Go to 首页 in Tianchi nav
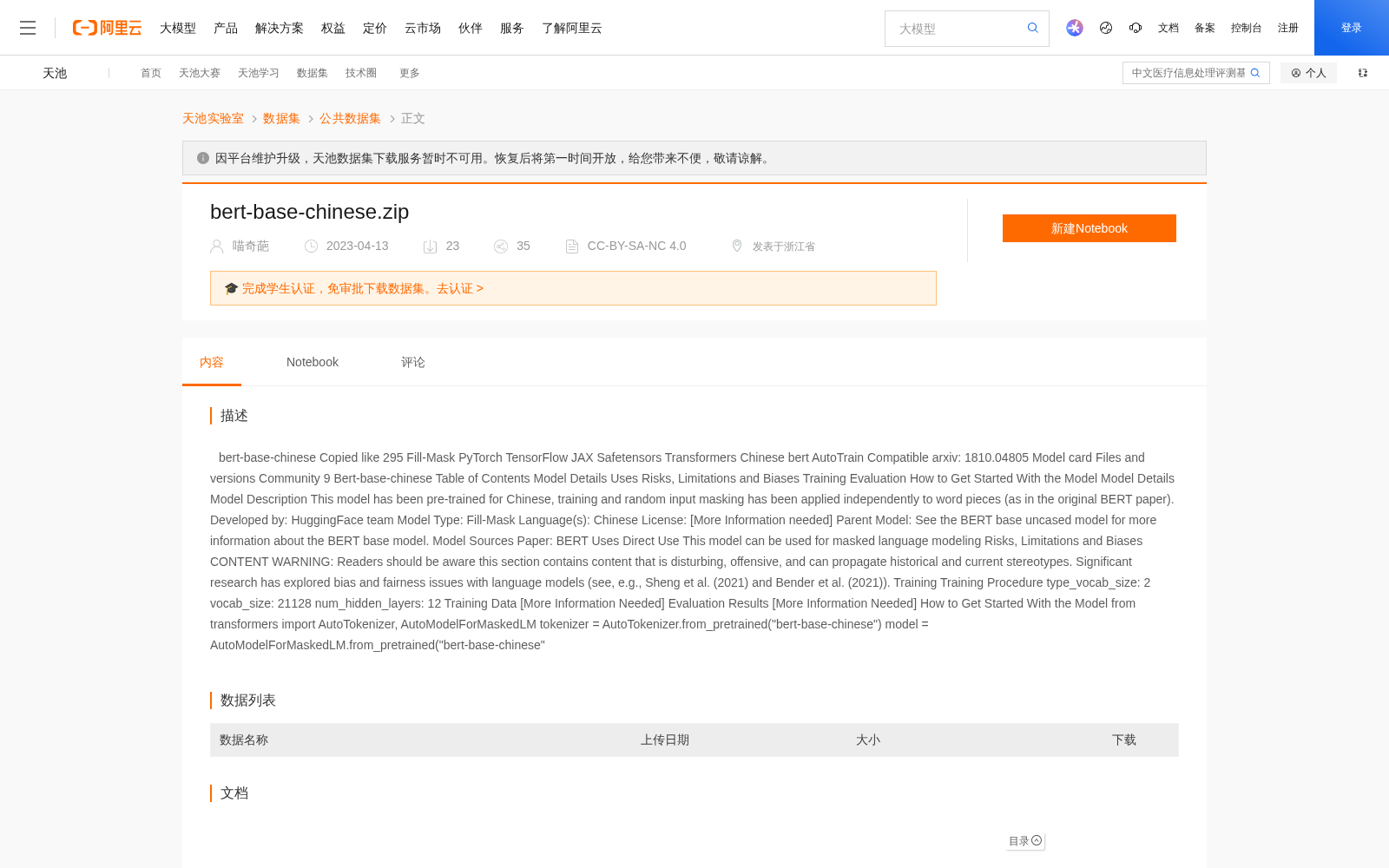Image resolution: width=1389 pixels, height=868 pixels. pyautogui.click(x=151, y=73)
